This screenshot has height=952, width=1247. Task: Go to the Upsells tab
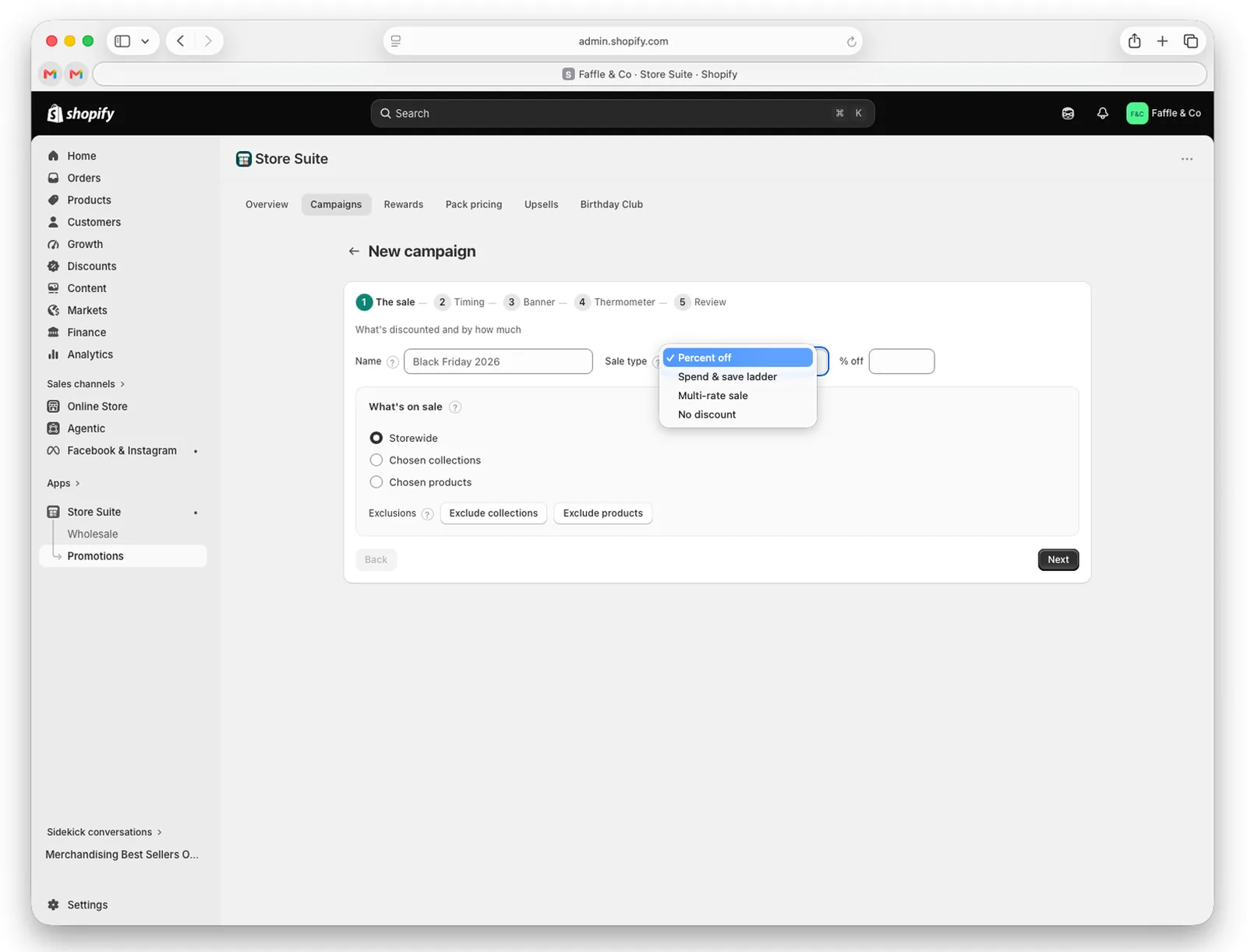tap(542, 205)
